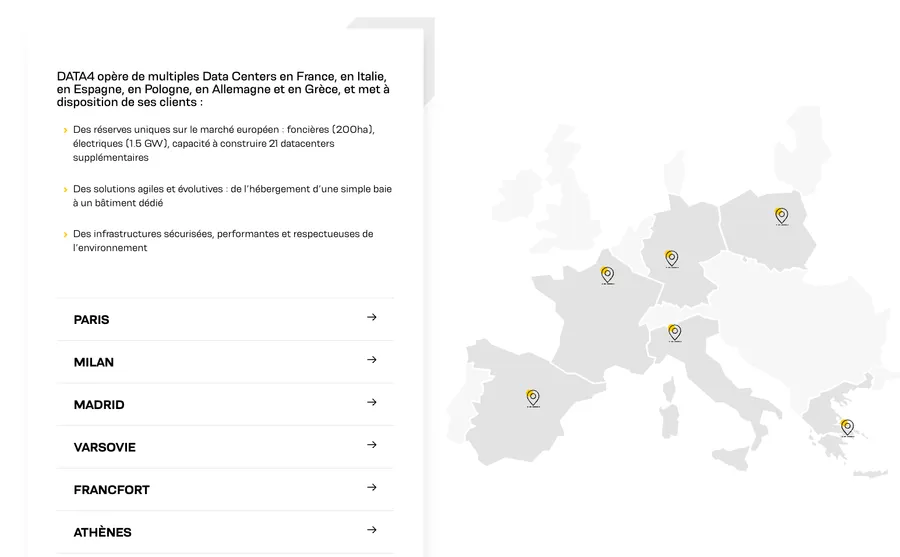Screen dimensions: 900x557
Task: Go to the FRANCFORT location label
Action: pyautogui.click(x=112, y=490)
